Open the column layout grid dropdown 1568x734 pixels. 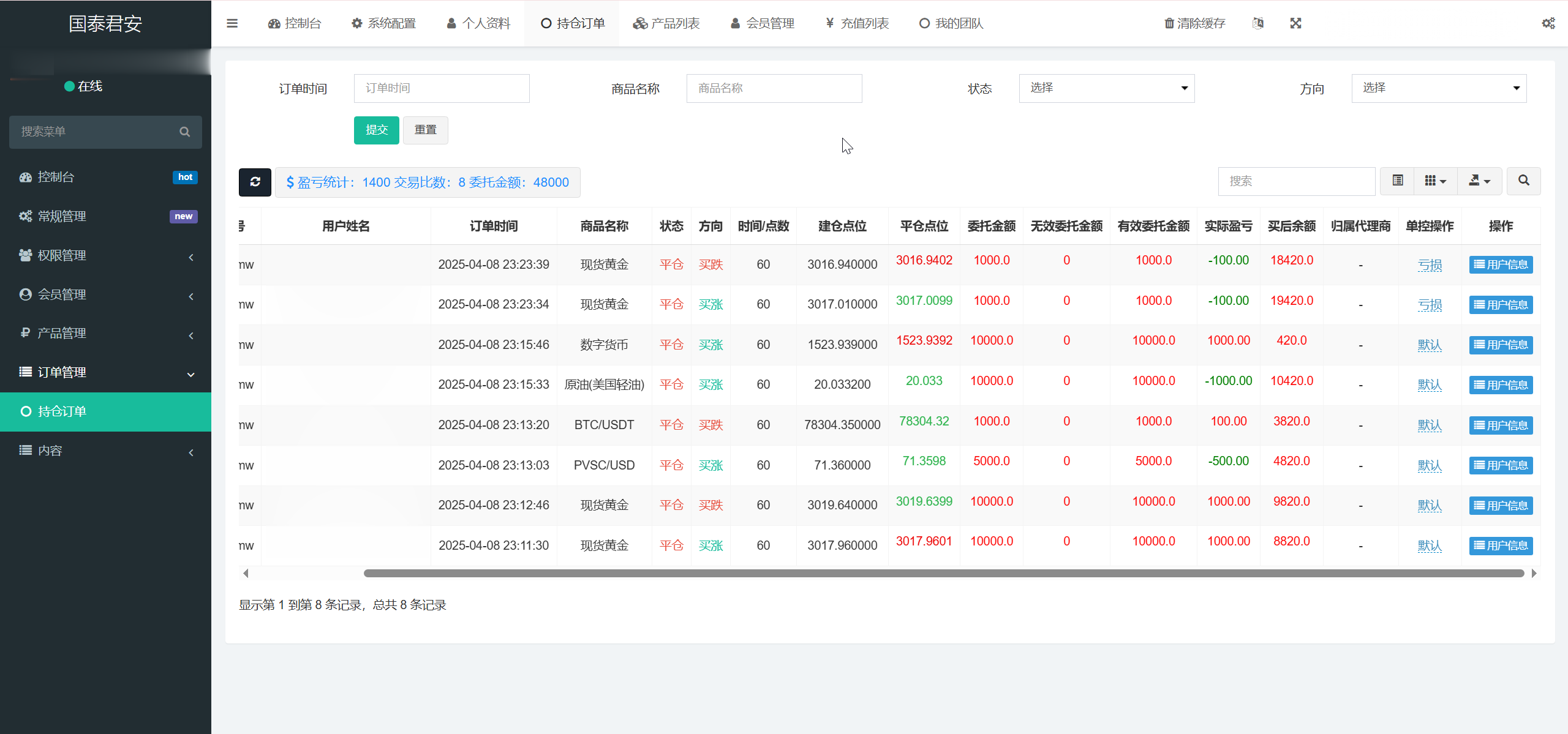pos(1436,181)
